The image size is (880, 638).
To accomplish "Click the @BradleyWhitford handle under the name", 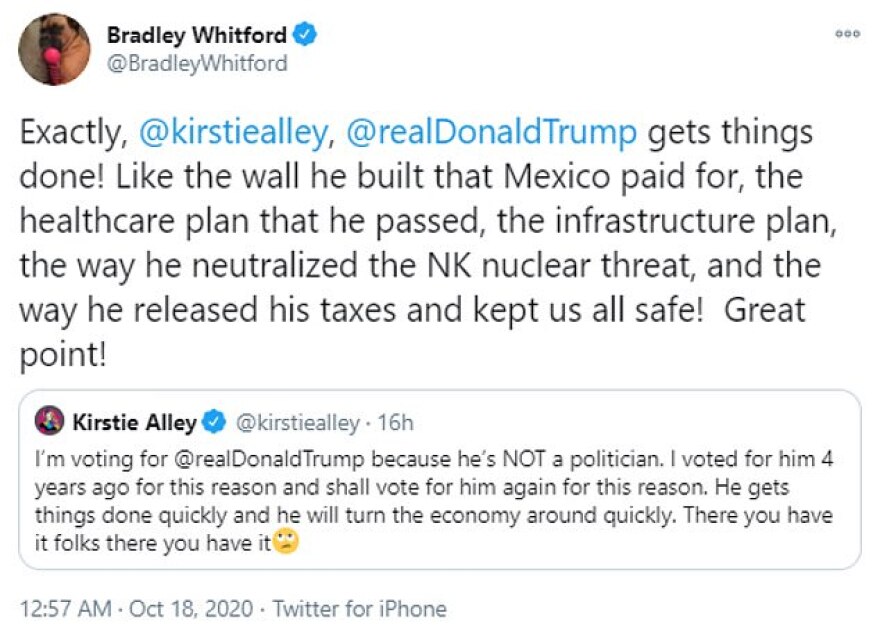I will tap(197, 63).
